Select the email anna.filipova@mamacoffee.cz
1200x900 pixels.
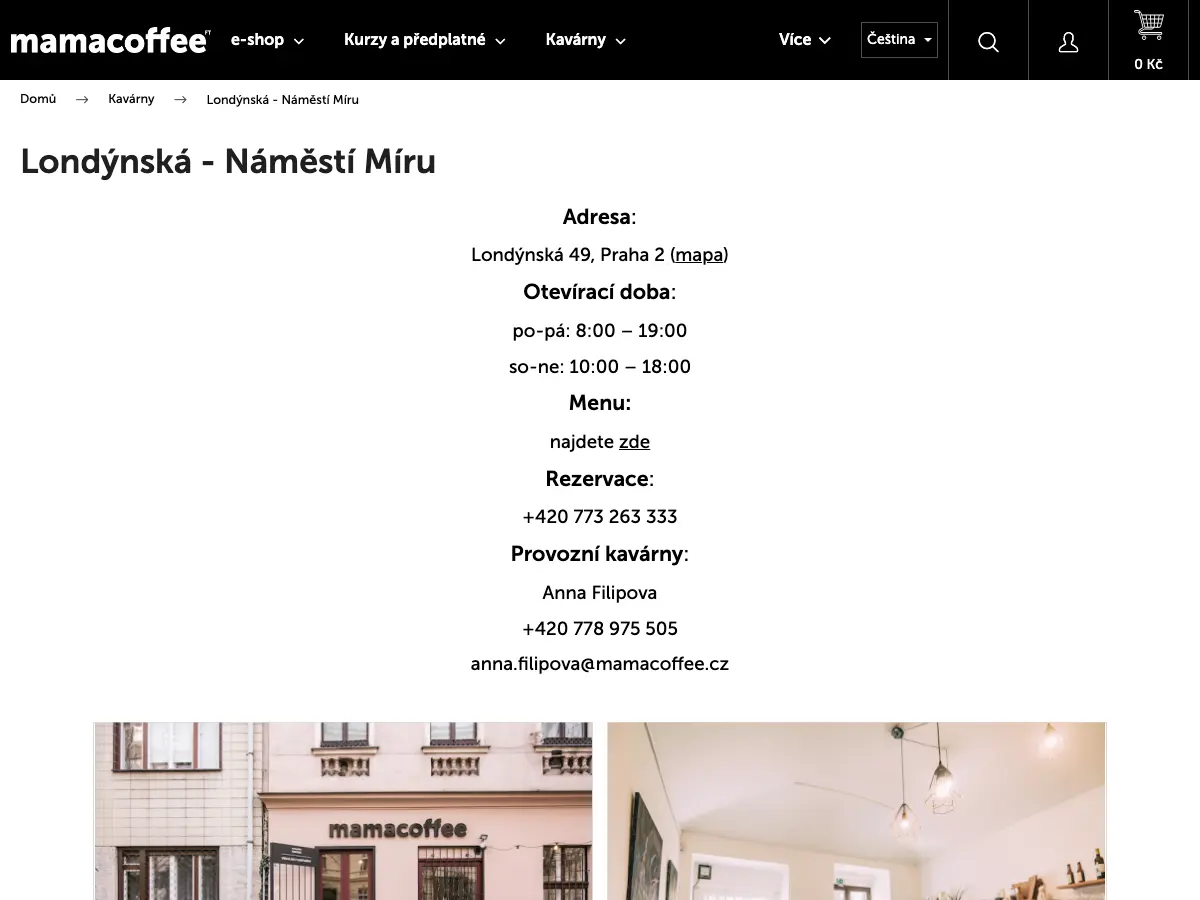600,664
